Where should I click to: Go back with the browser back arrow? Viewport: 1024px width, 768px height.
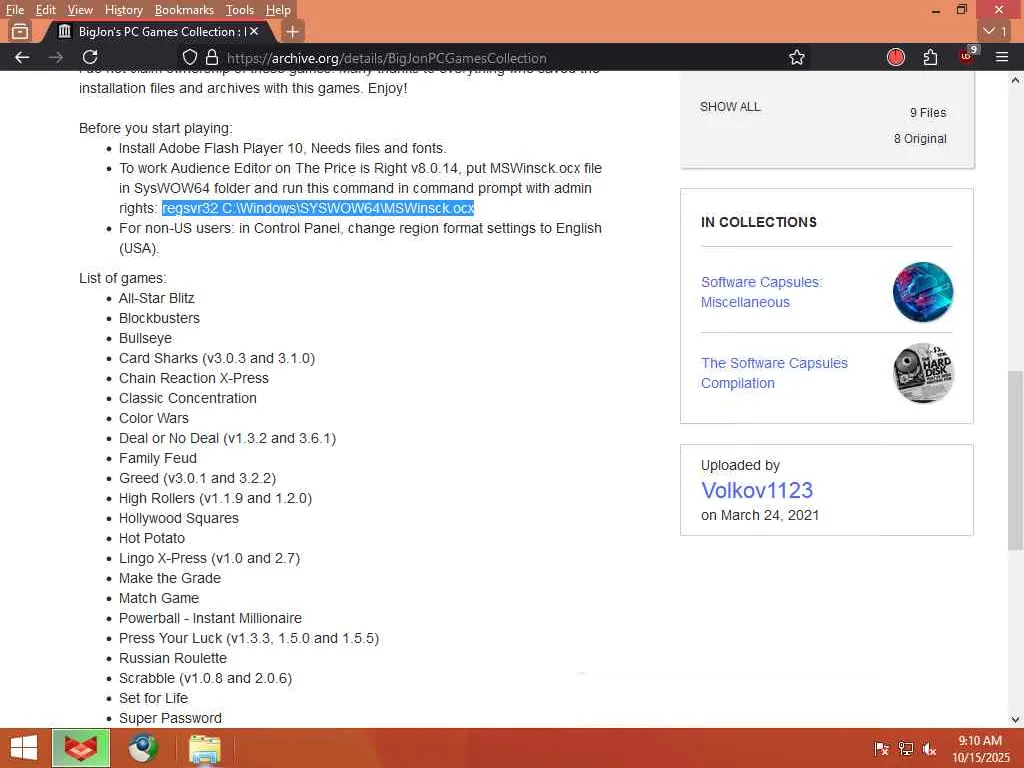tap(22, 57)
